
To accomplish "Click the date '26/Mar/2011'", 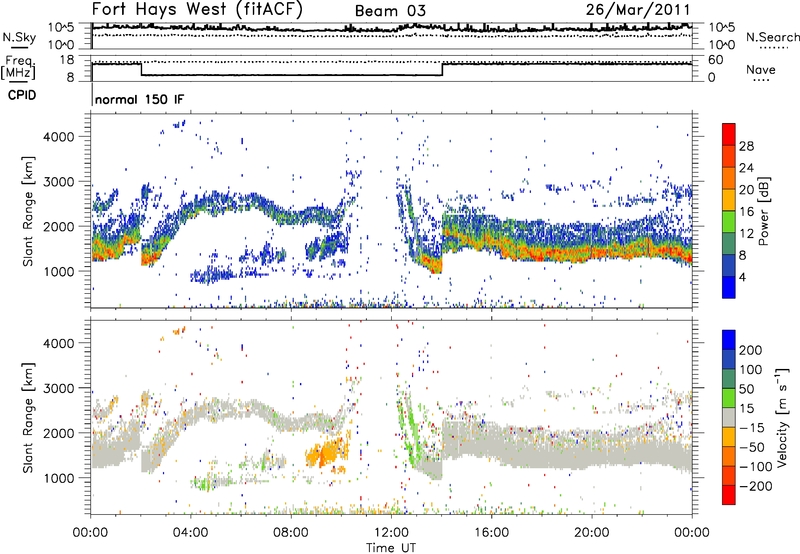I will coord(638,10).
